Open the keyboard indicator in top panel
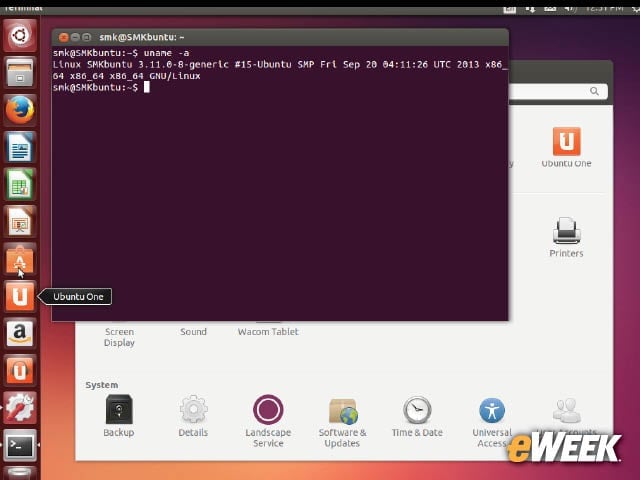 tap(509, 9)
